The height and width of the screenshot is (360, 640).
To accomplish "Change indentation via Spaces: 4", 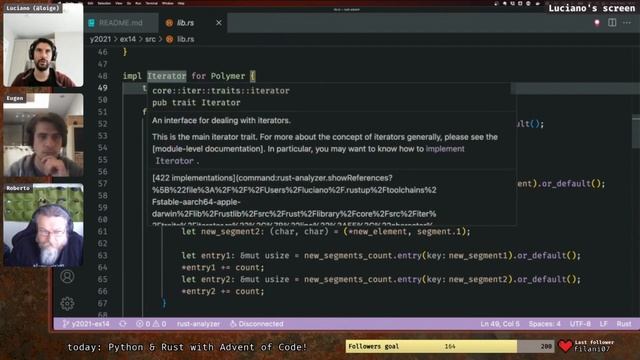I will click(544, 324).
